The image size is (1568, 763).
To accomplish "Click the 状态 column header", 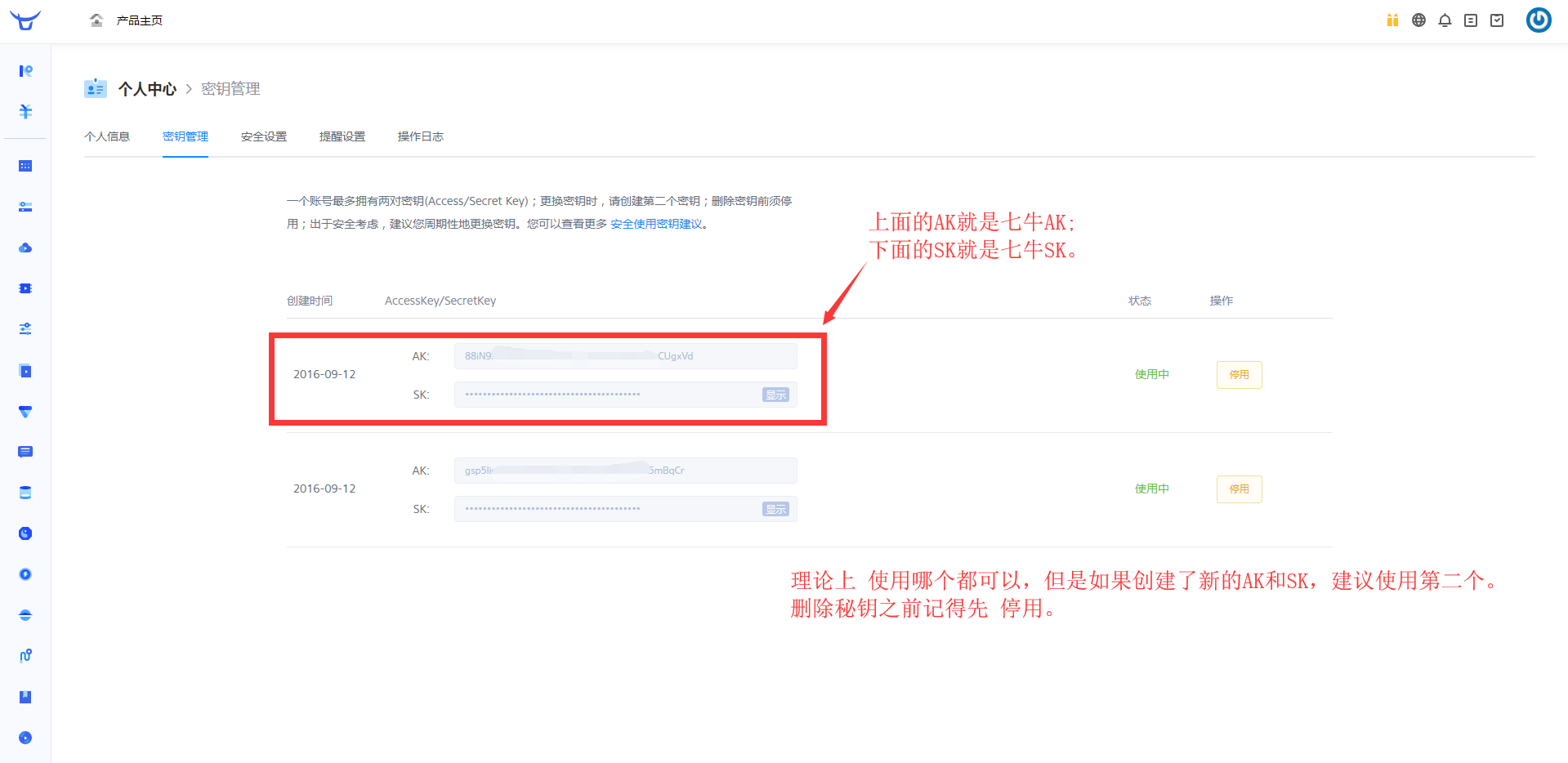I will (x=1140, y=301).
